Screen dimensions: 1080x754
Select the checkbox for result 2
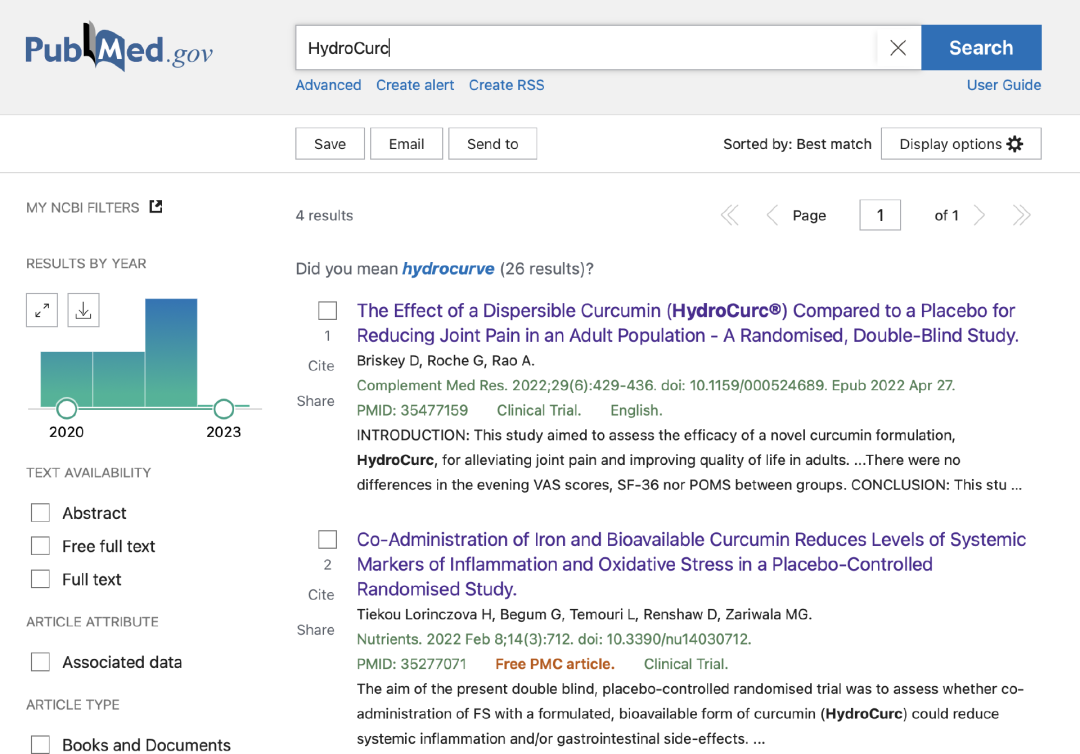pyautogui.click(x=327, y=539)
